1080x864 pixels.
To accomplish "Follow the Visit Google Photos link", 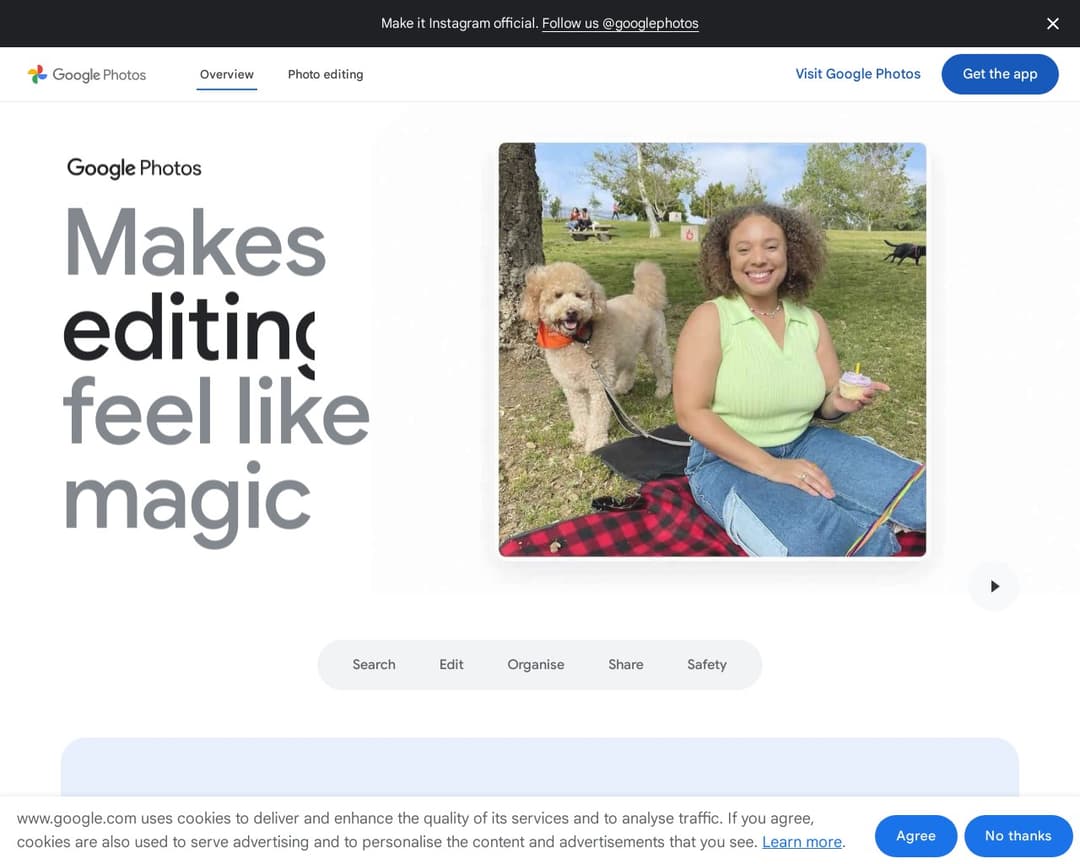I will tap(858, 74).
